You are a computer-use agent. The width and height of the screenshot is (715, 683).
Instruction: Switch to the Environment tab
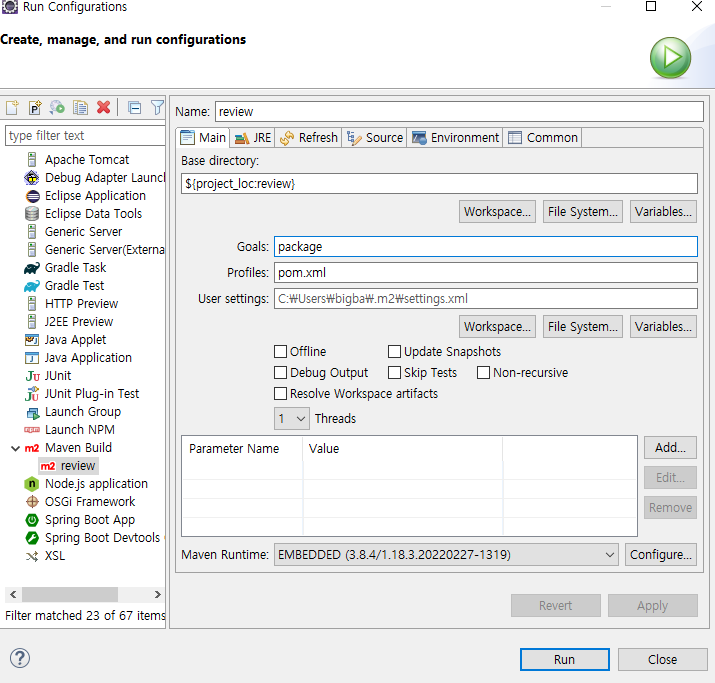pyautogui.click(x=455, y=138)
